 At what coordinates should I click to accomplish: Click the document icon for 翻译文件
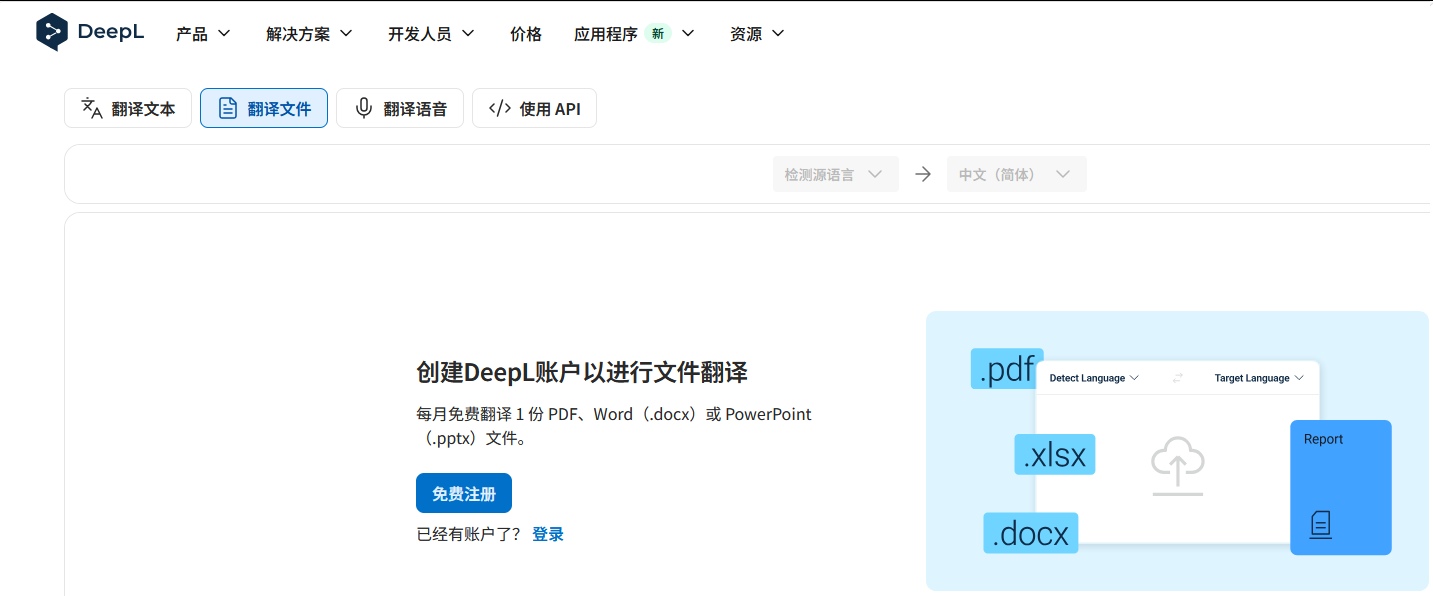pos(228,108)
